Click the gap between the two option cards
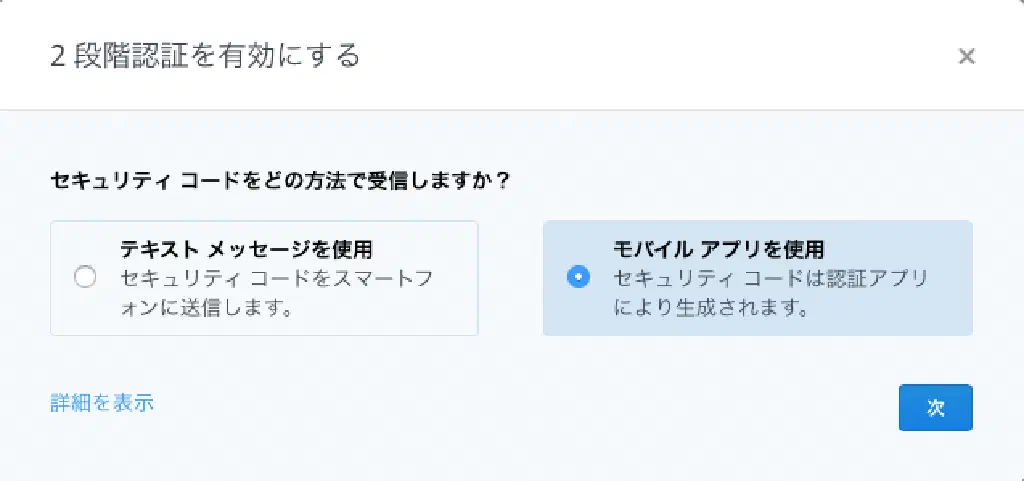Screen dimensions: 1024x481 click(510, 278)
